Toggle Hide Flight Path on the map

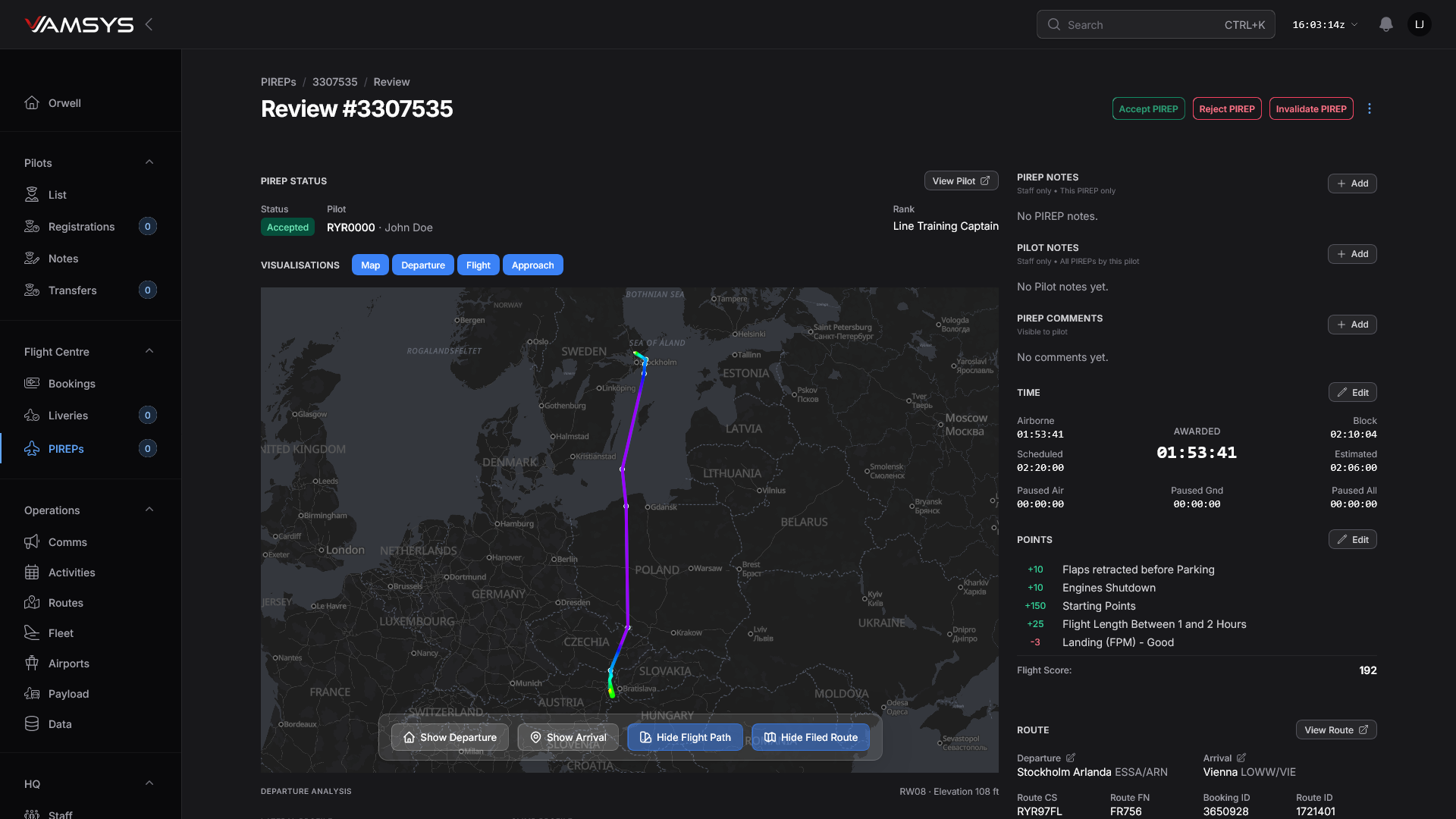coord(685,737)
